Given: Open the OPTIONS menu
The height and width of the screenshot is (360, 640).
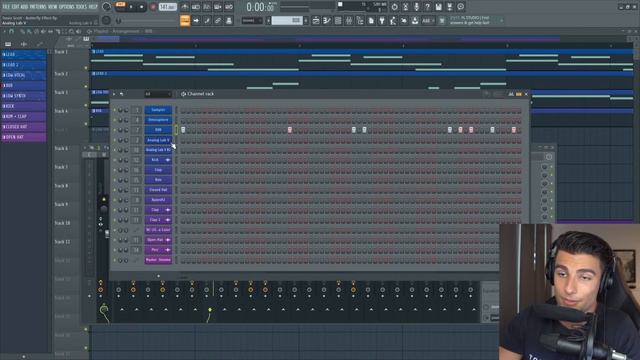Looking at the screenshot, I should coord(67,7).
